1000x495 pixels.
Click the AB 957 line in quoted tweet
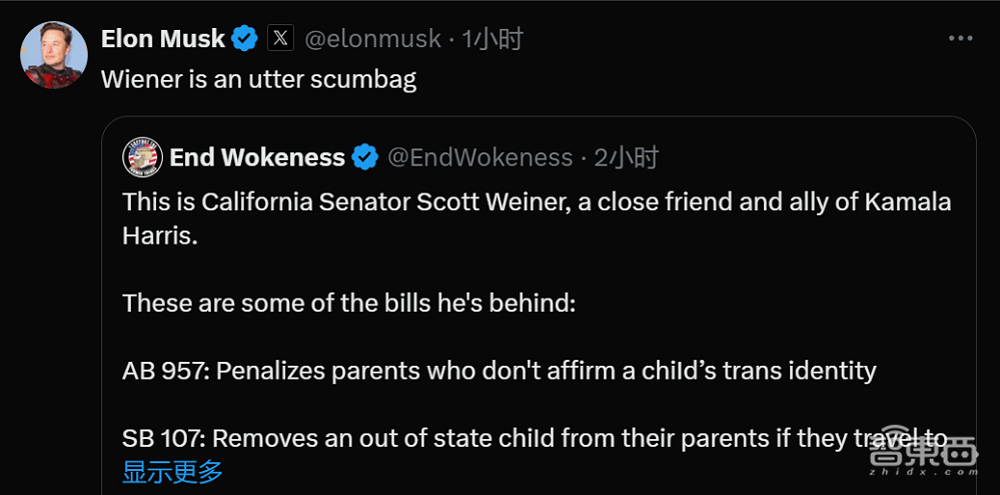pos(499,371)
